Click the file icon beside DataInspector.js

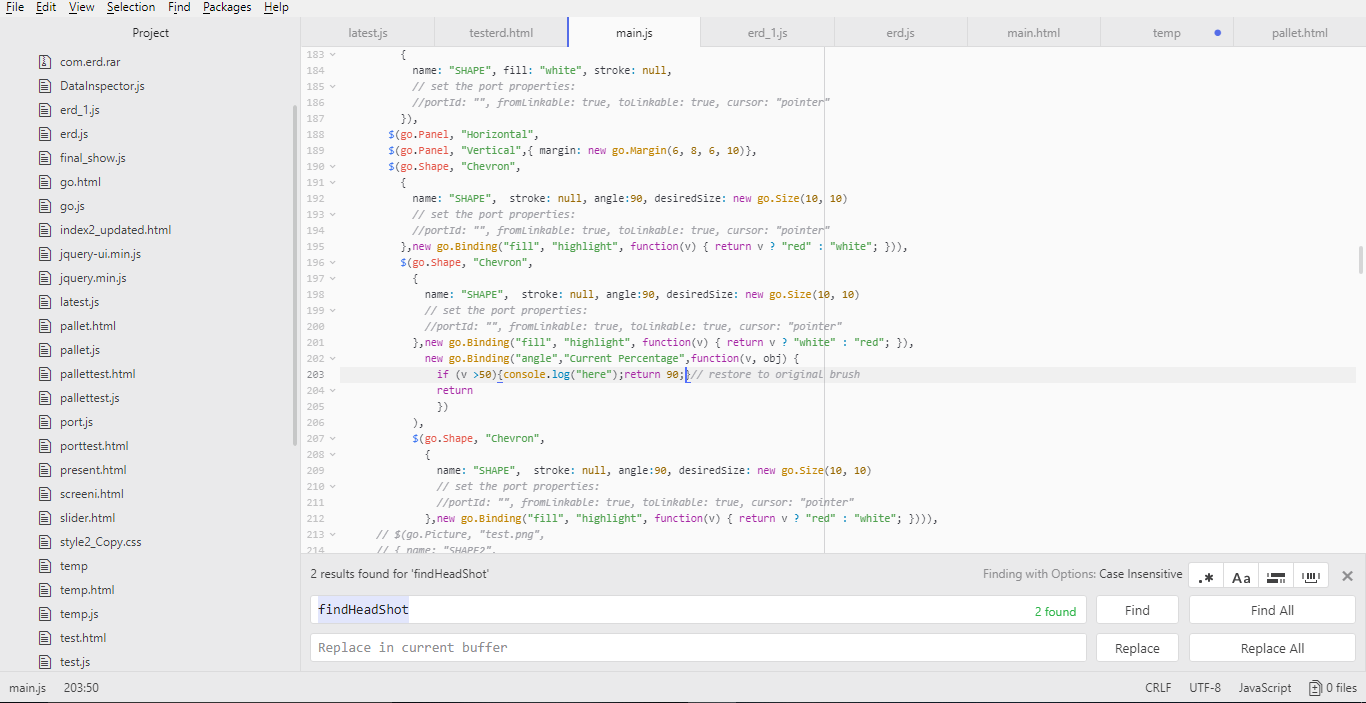44,86
